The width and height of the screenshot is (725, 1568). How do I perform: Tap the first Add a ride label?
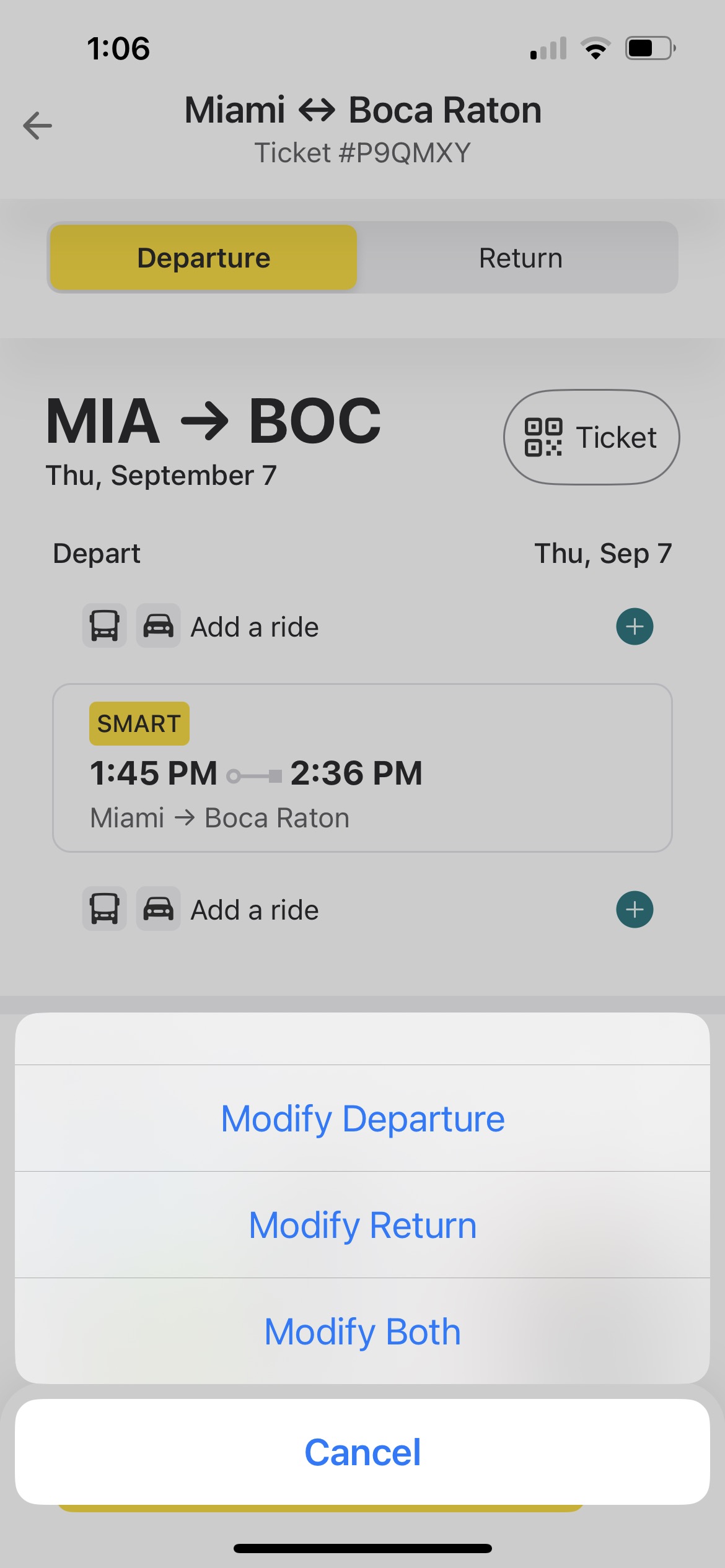click(x=255, y=627)
